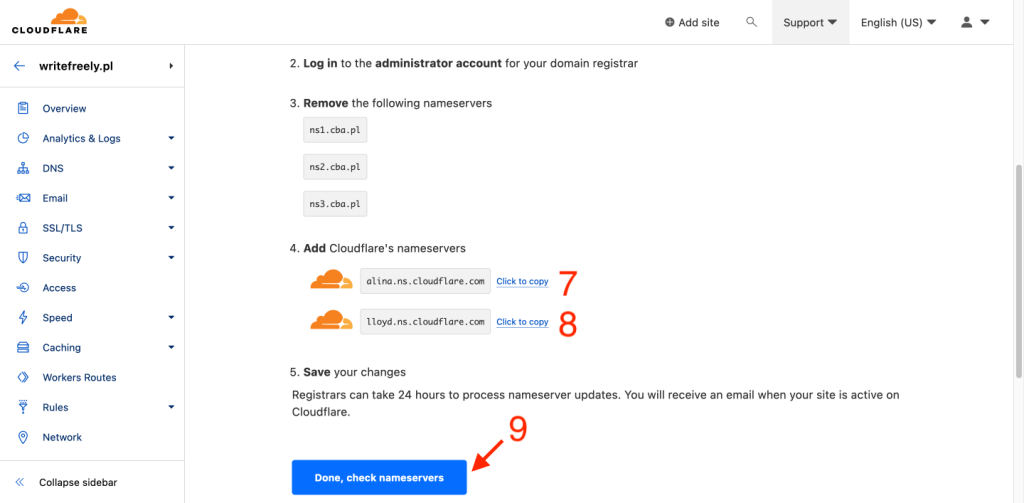Expand the Analytics & Logs section
Viewport: 1024px width, 503px height.
tap(171, 138)
